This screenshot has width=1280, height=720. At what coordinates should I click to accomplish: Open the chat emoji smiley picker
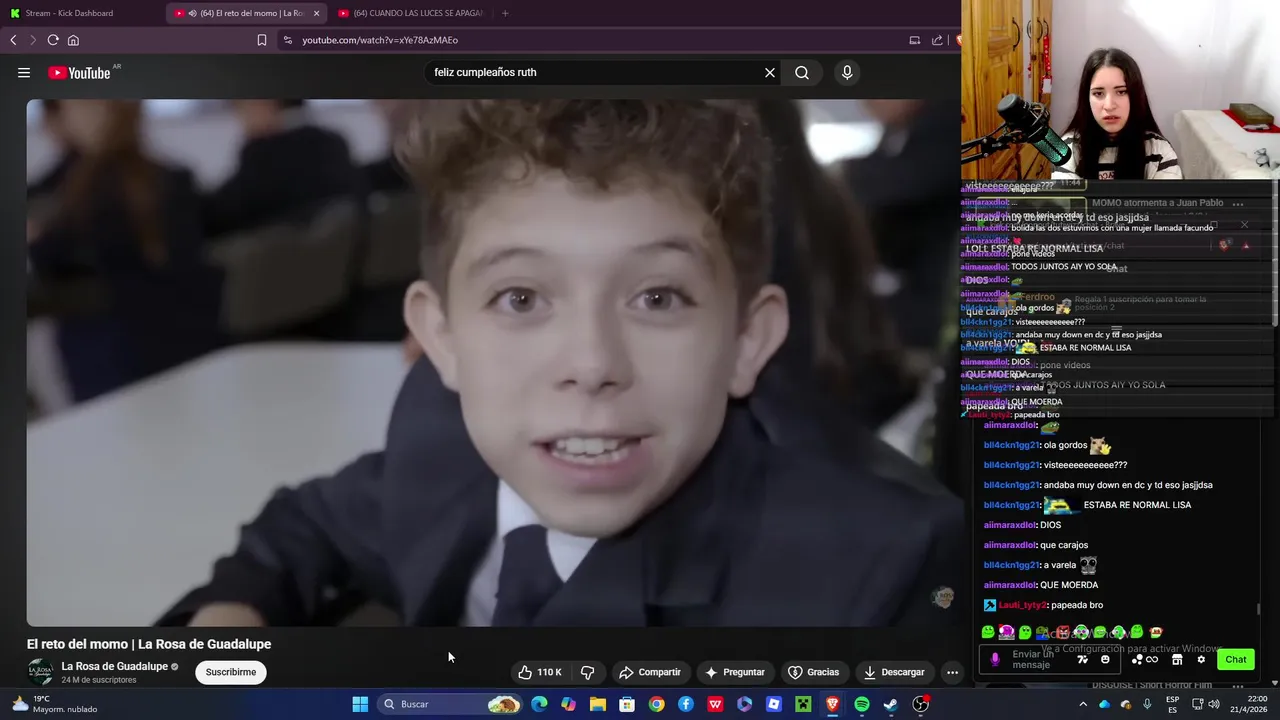coord(1105,659)
